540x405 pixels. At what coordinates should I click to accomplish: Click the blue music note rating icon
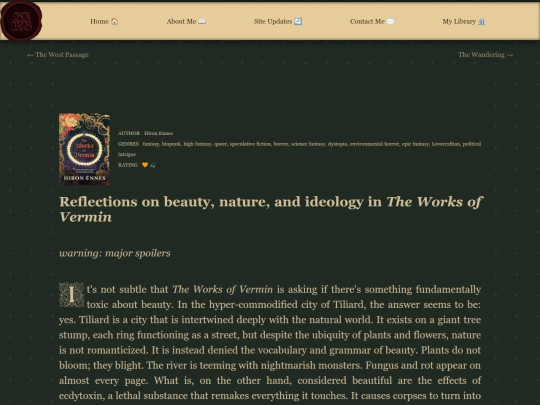(153, 165)
